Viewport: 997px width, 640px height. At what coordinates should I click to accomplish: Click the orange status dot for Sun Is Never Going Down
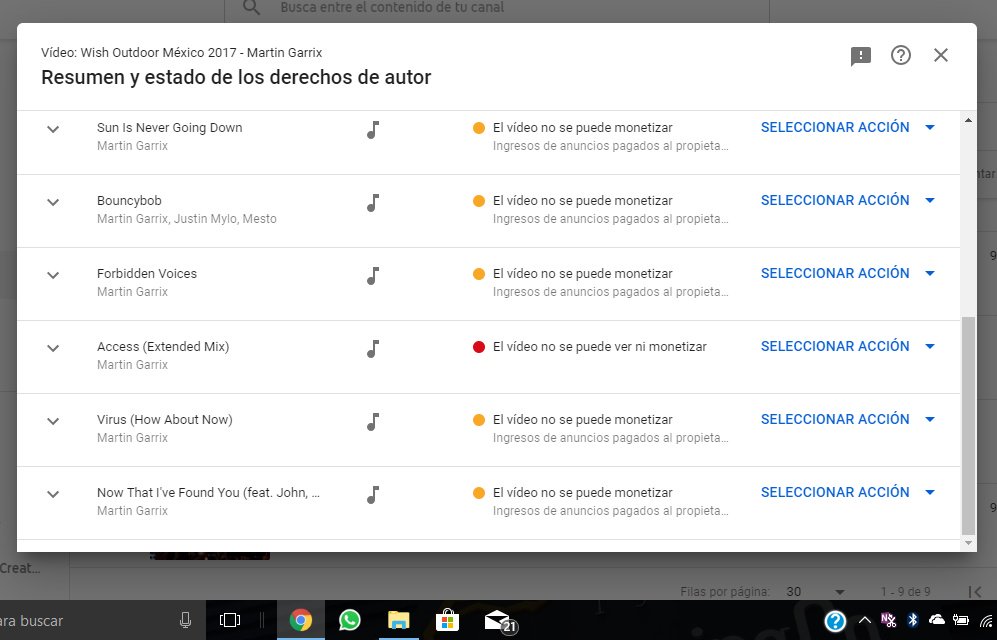click(479, 128)
